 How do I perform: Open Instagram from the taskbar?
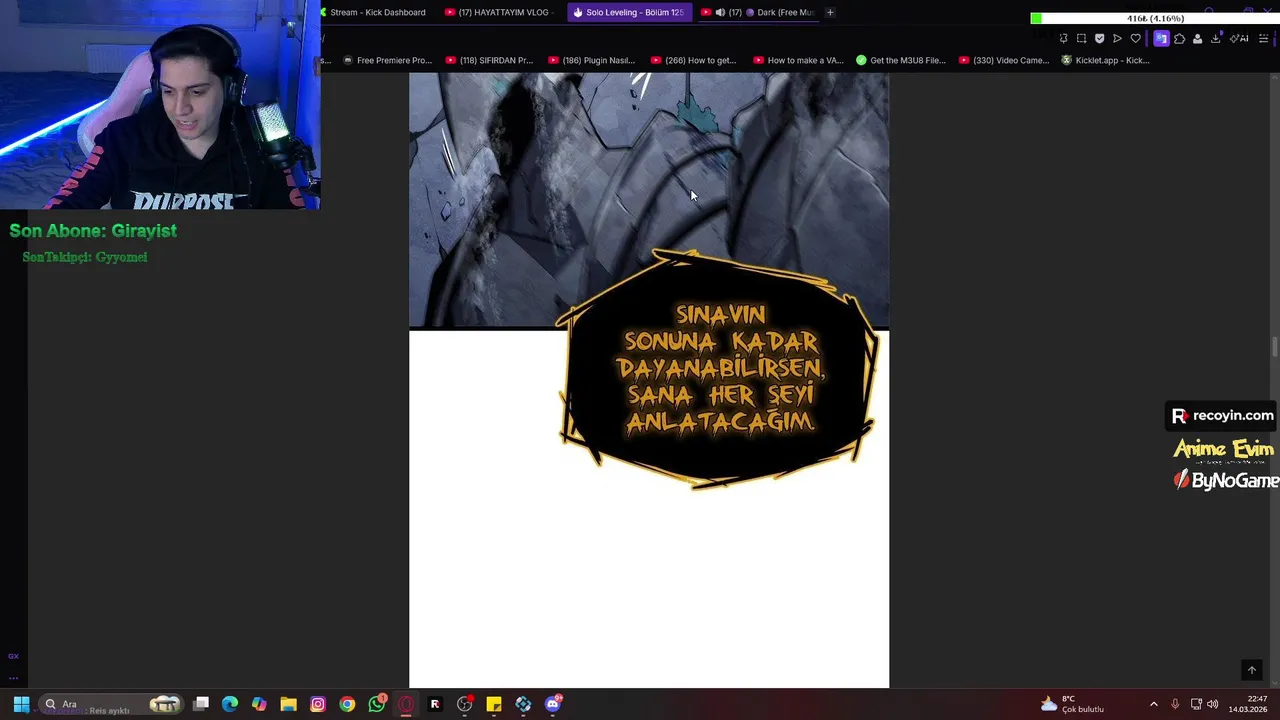coord(318,704)
